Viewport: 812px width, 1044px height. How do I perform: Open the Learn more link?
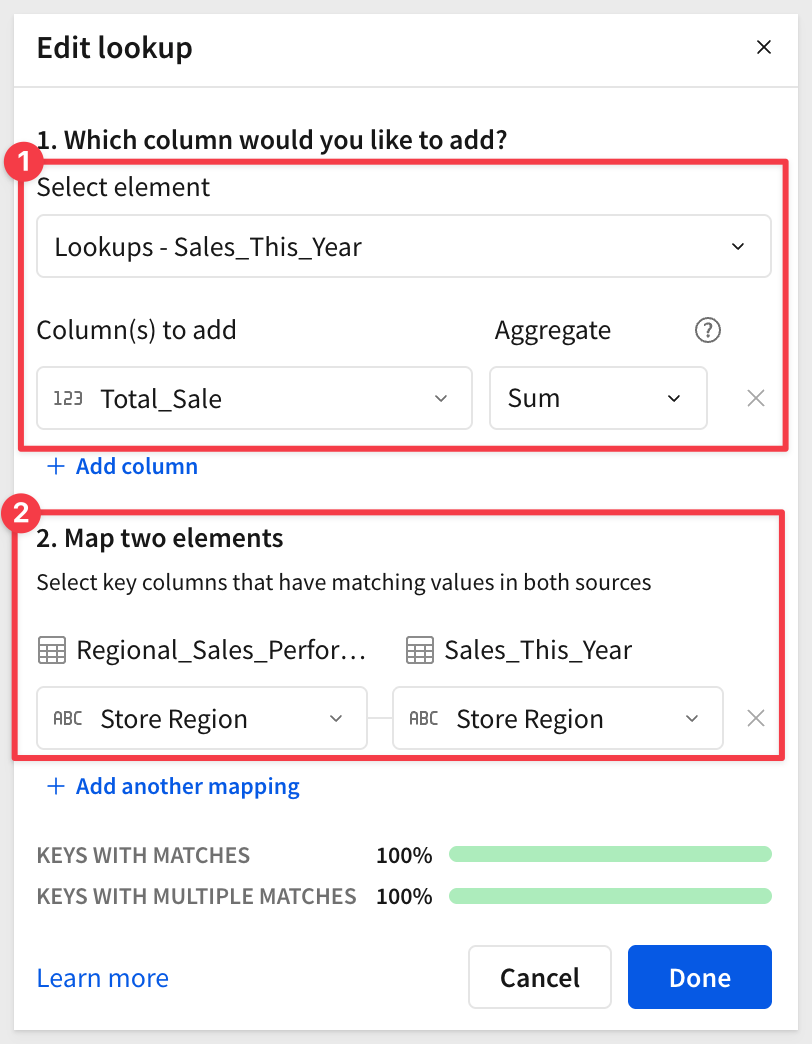point(102,977)
